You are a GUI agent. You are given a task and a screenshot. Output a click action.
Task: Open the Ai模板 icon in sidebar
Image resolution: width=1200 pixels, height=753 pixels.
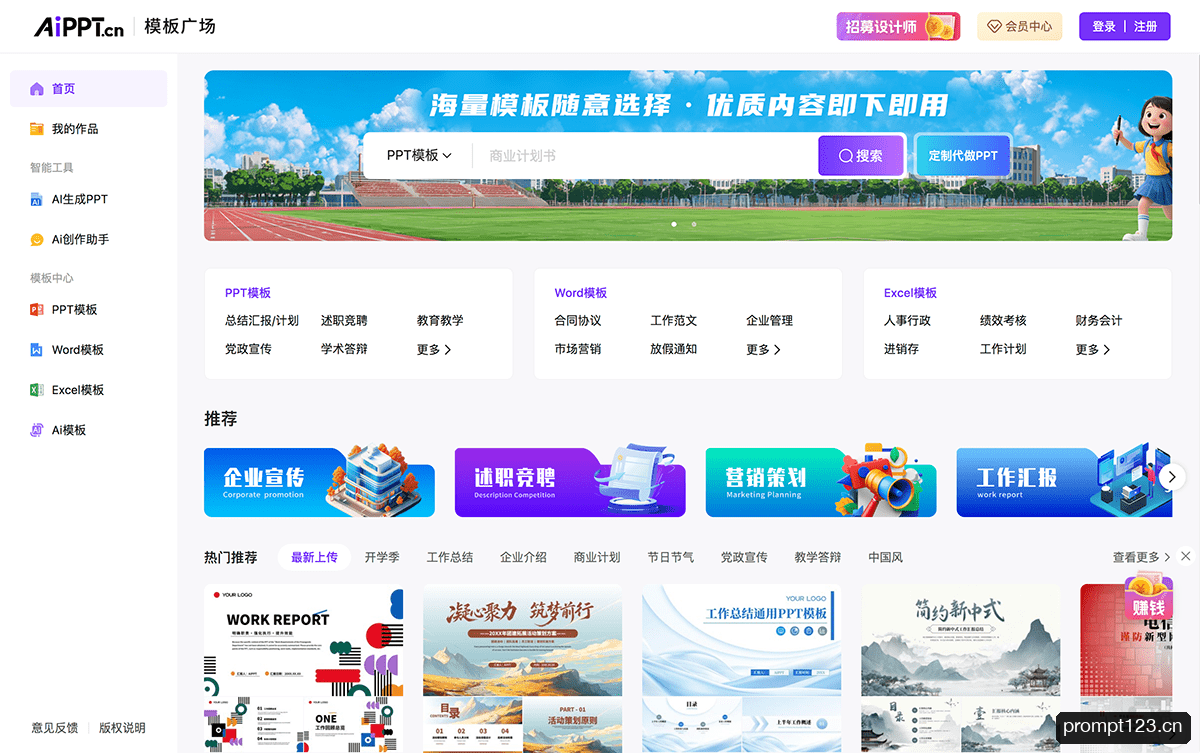click(x=37, y=430)
